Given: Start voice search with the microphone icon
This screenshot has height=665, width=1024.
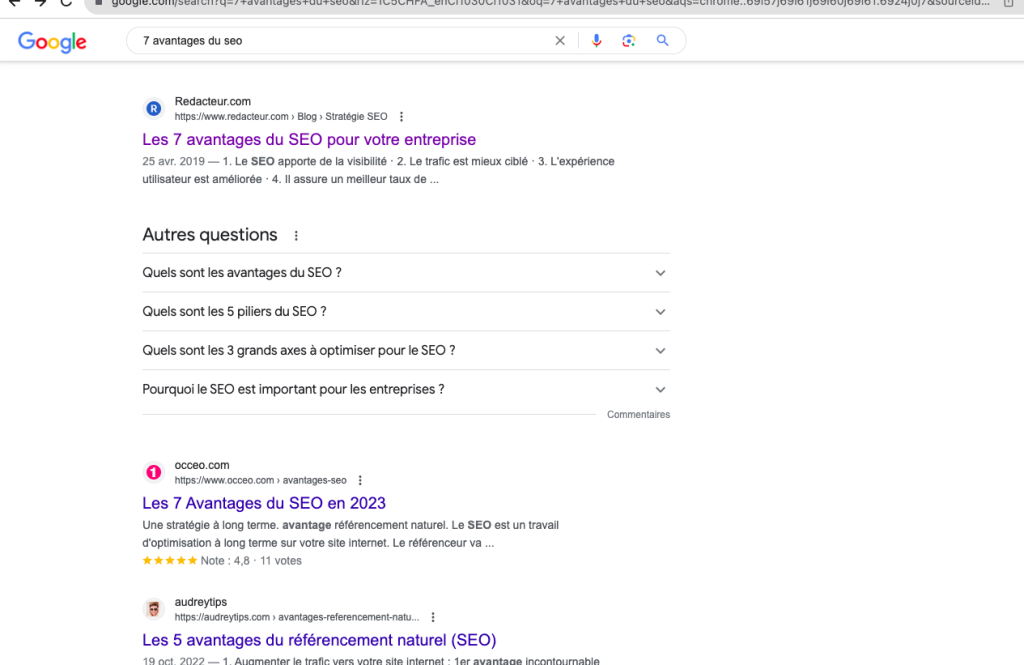Looking at the screenshot, I should pos(596,41).
